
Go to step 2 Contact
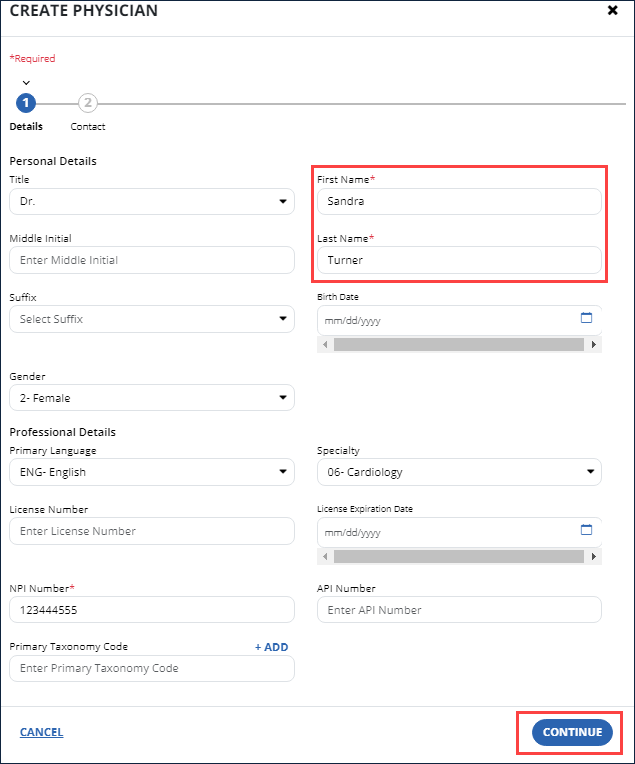click(88, 103)
